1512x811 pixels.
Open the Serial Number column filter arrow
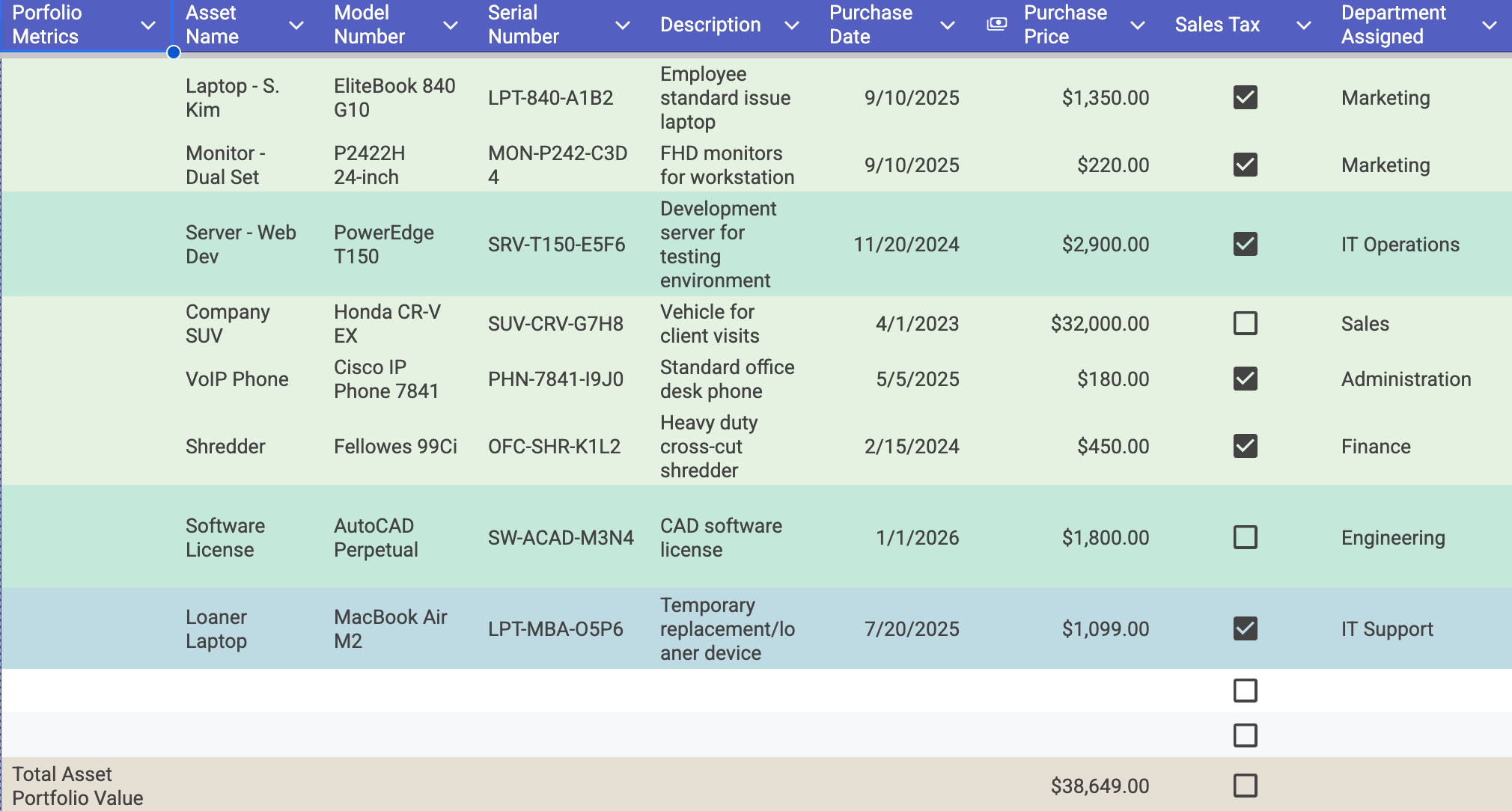pyautogui.click(x=622, y=25)
